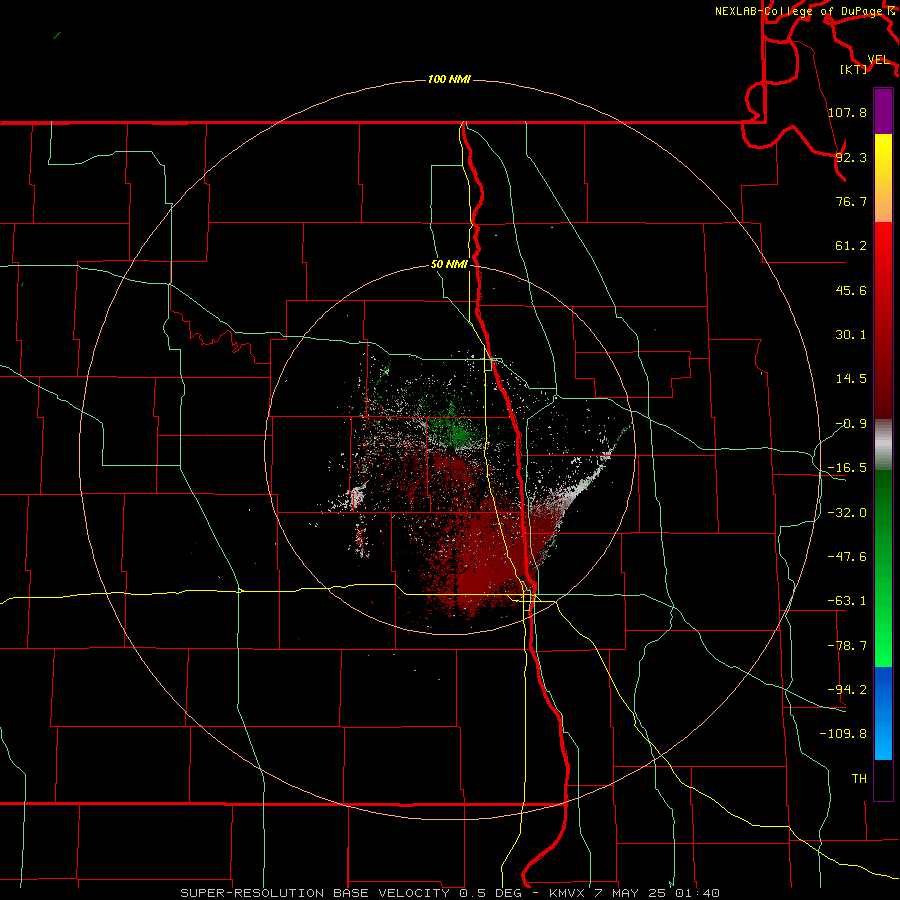Click the [KT] units label
900x900 pixels.
click(854, 69)
